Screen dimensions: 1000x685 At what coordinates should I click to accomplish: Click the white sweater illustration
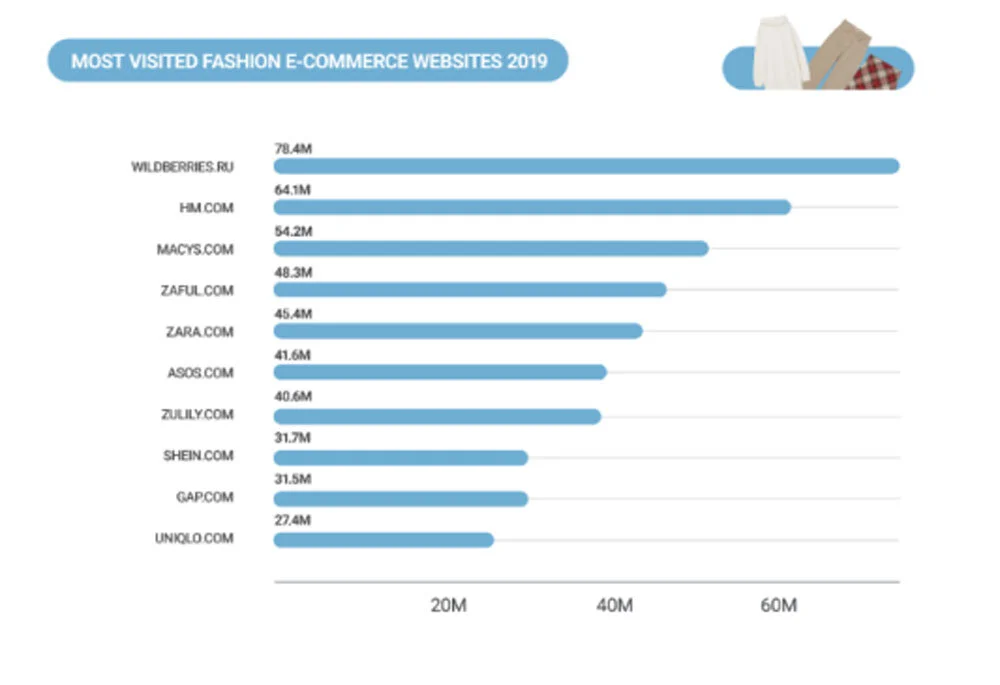click(x=781, y=54)
